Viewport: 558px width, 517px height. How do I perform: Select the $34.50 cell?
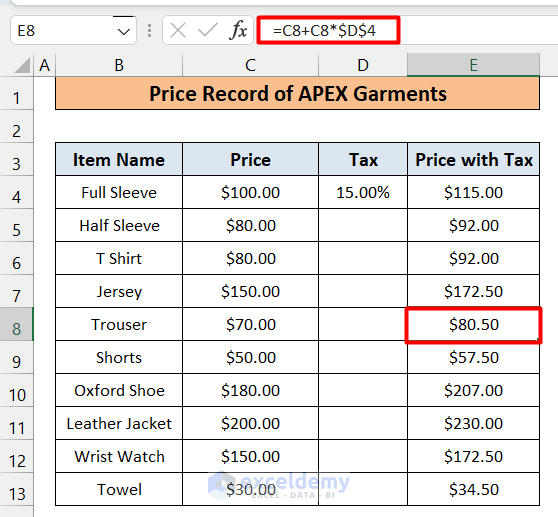(473, 489)
